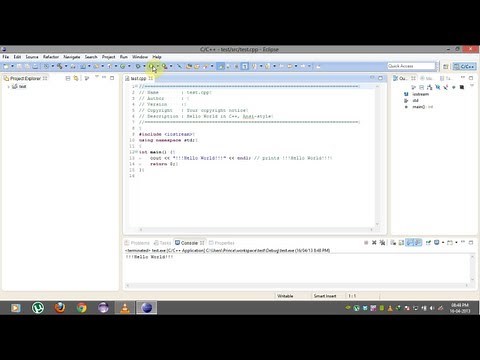Toggle Link with Editor in Project Explorer
480x360 pixels.
[x=76, y=78]
